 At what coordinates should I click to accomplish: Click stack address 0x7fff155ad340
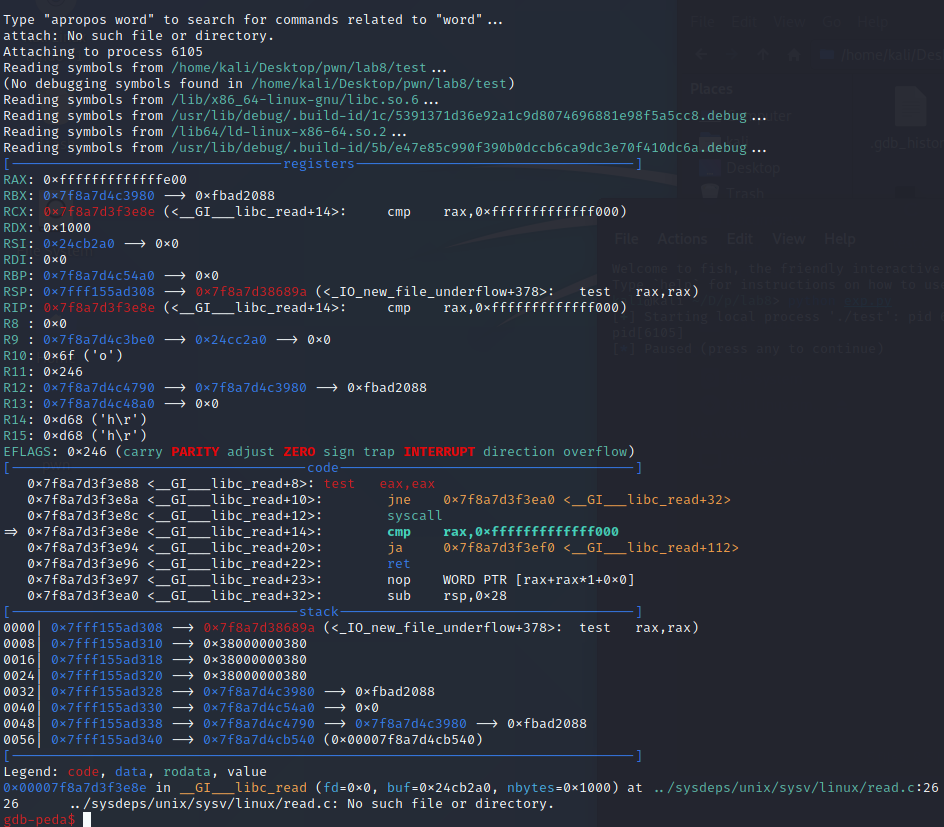pyautogui.click(x=107, y=740)
